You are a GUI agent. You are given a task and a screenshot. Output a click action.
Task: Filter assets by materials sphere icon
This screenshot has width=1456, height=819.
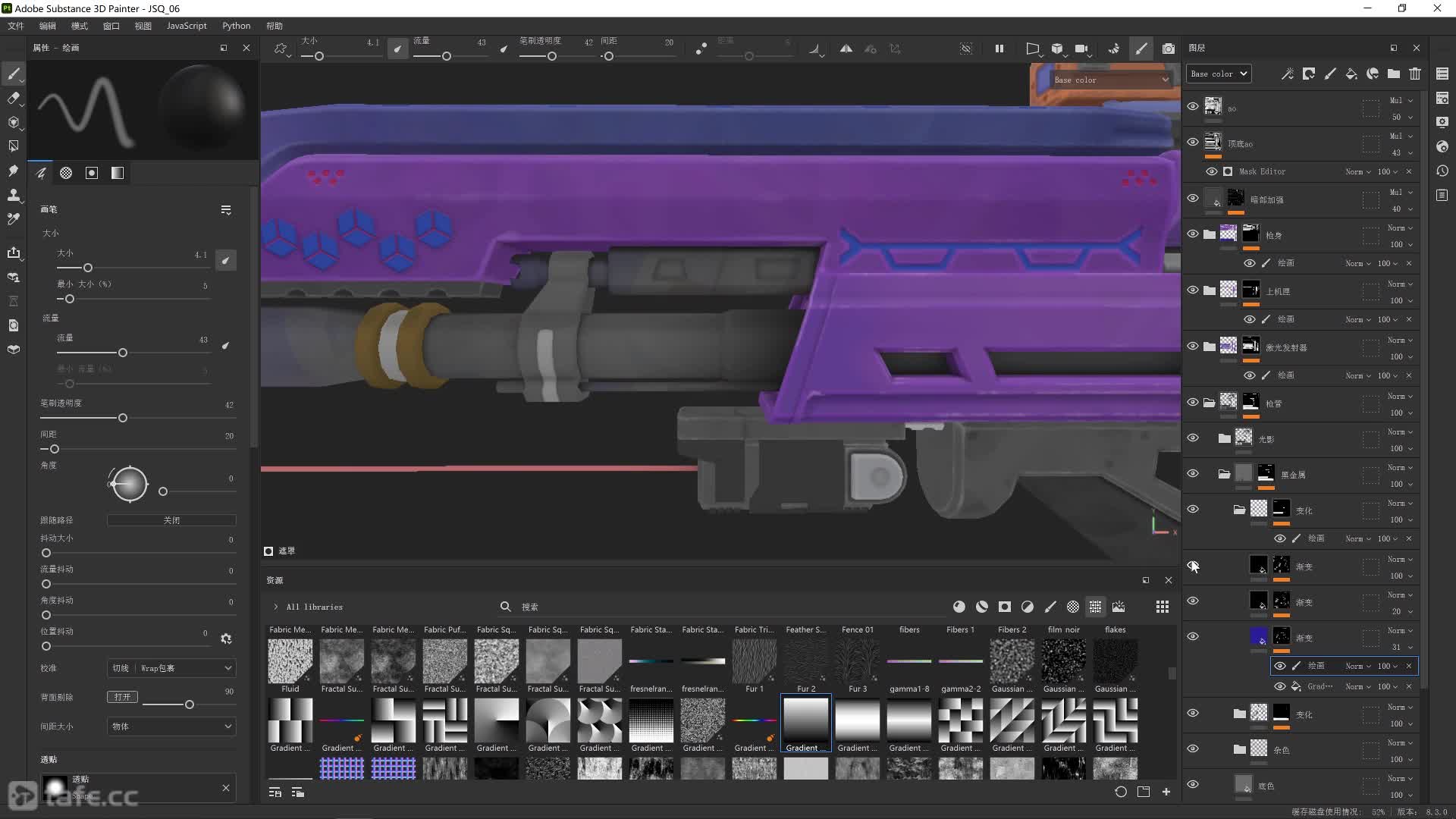tap(959, 607)
